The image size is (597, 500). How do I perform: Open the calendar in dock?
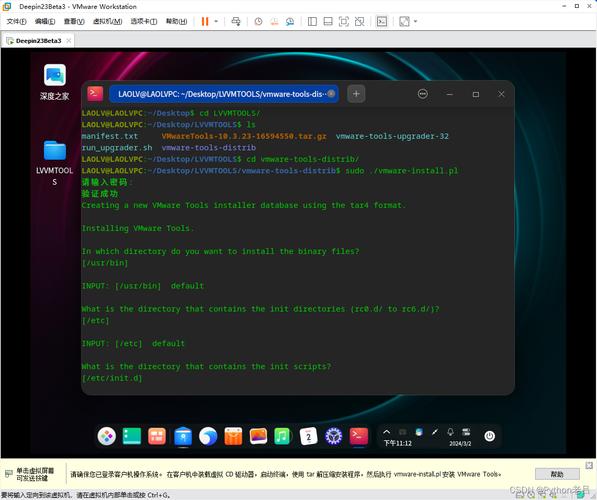[308, 436]
